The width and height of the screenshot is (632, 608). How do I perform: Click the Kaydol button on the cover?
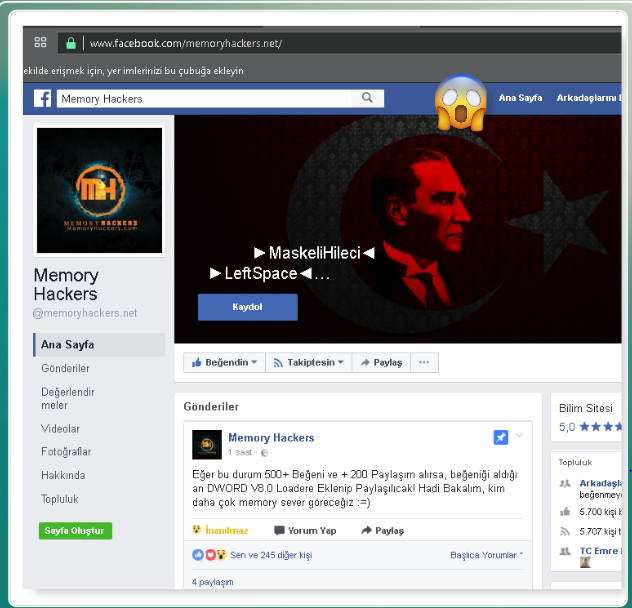click(247, 307)
